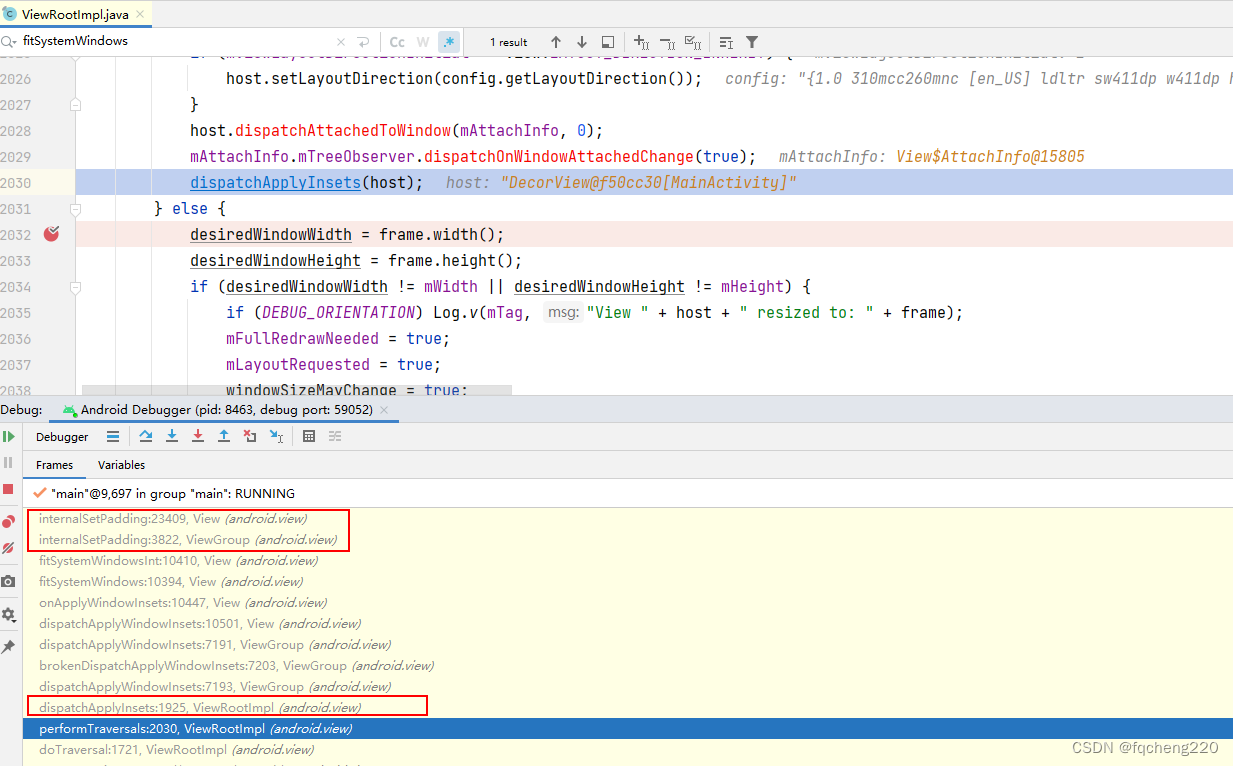Click the breakpoint on line 2032
The width and height of the screenshot is (1233, 766).
click(x=51, y=233)
